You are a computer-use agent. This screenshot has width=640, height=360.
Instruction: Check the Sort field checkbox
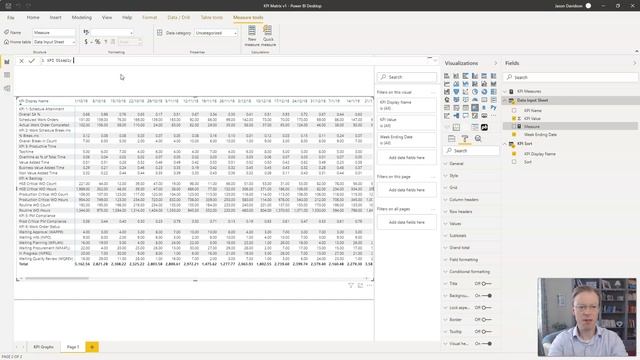click(514, 162)
